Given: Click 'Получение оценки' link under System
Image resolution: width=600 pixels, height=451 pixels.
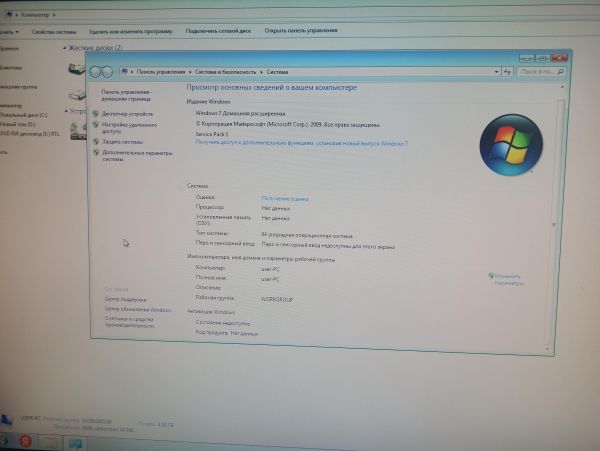Looking at the screenshot, I should [285, 199].
